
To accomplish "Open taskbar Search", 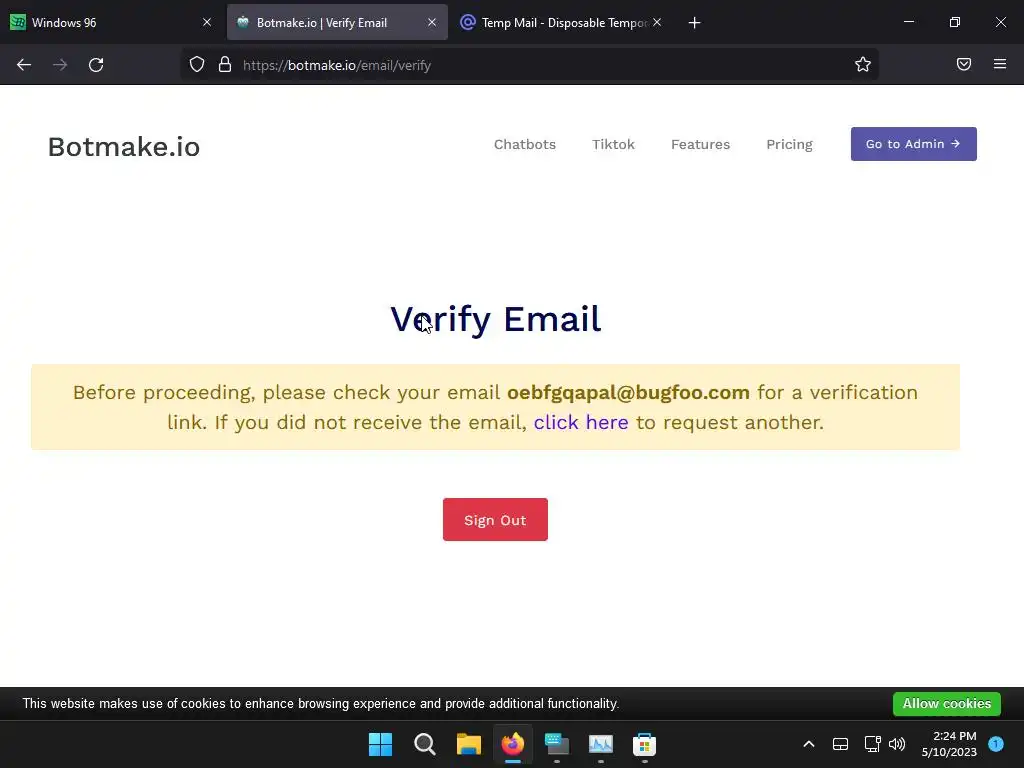I will click(x=424, y=744).
